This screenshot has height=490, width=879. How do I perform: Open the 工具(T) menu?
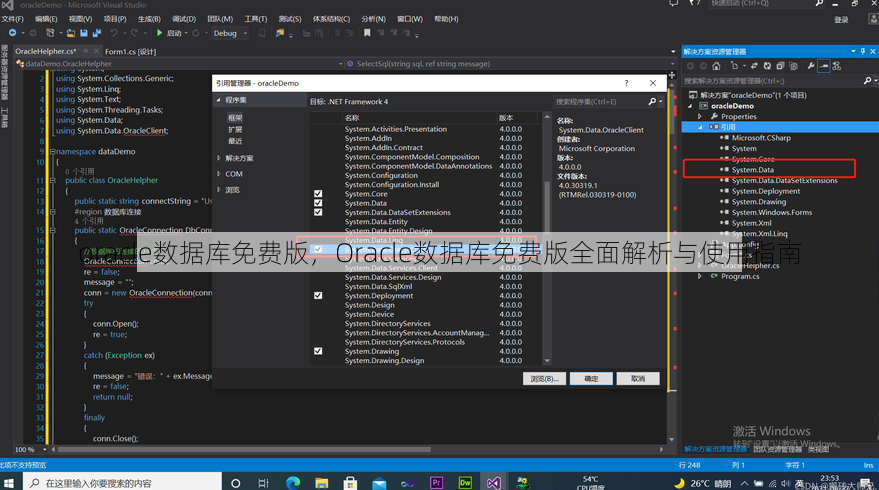(x=256, y=19)
